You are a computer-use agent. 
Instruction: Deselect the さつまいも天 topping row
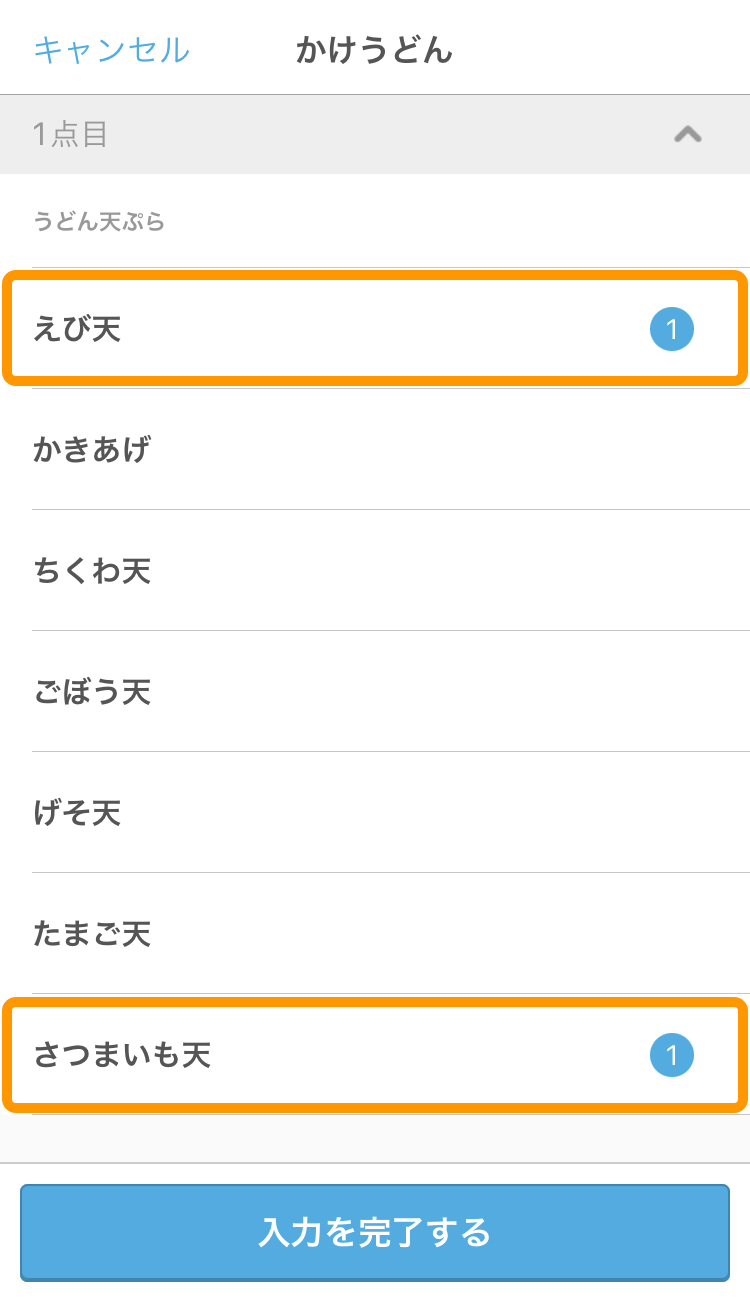pyautogui.click(x=375, y=1055)
